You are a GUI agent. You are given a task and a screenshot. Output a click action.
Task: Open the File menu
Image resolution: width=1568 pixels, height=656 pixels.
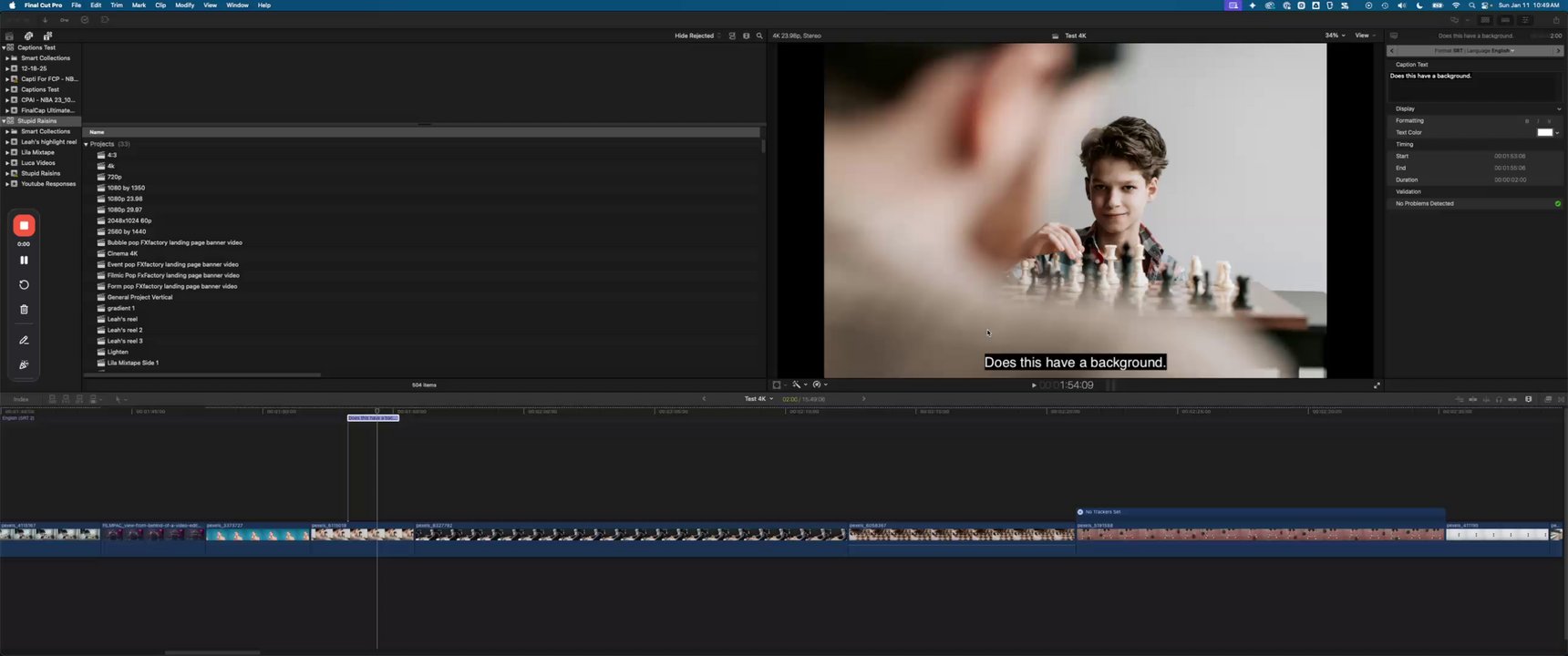coord(77,5)
